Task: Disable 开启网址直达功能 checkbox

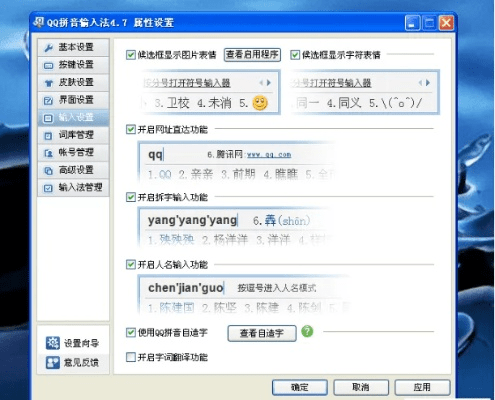Action: [131, 129]
